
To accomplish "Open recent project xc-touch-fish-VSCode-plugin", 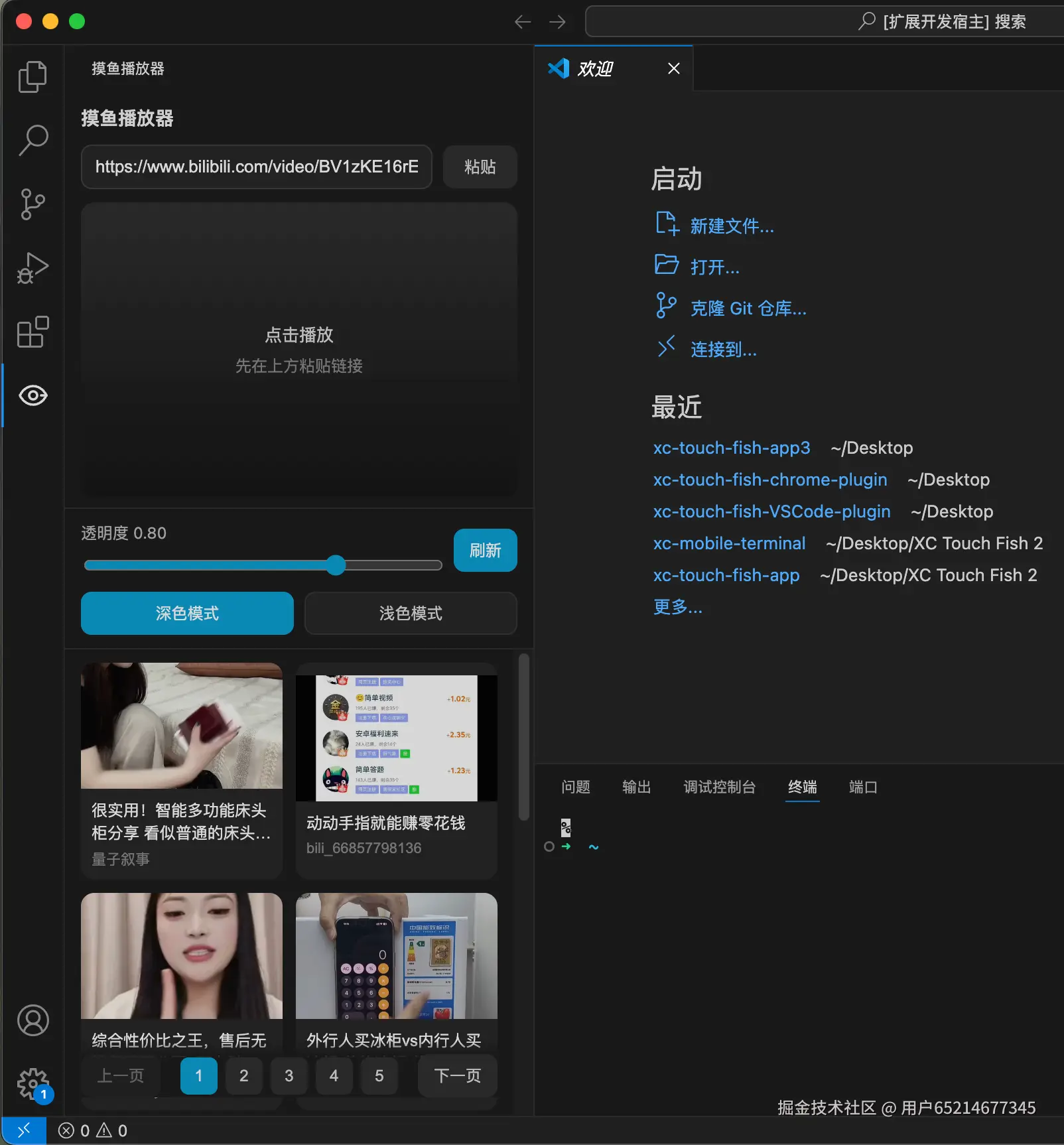I will coord(772,511).
